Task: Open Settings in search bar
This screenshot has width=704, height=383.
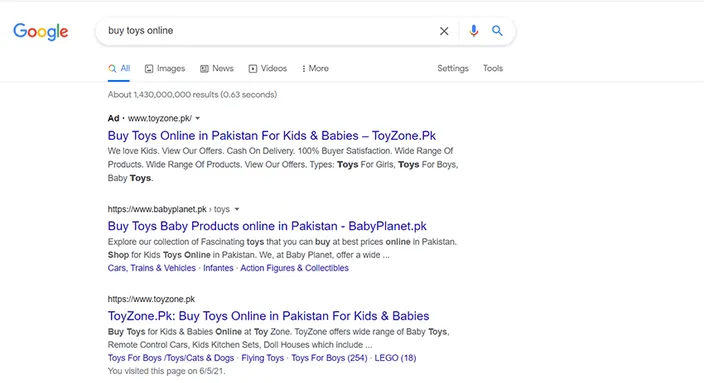Action: (x=453, y=68)
